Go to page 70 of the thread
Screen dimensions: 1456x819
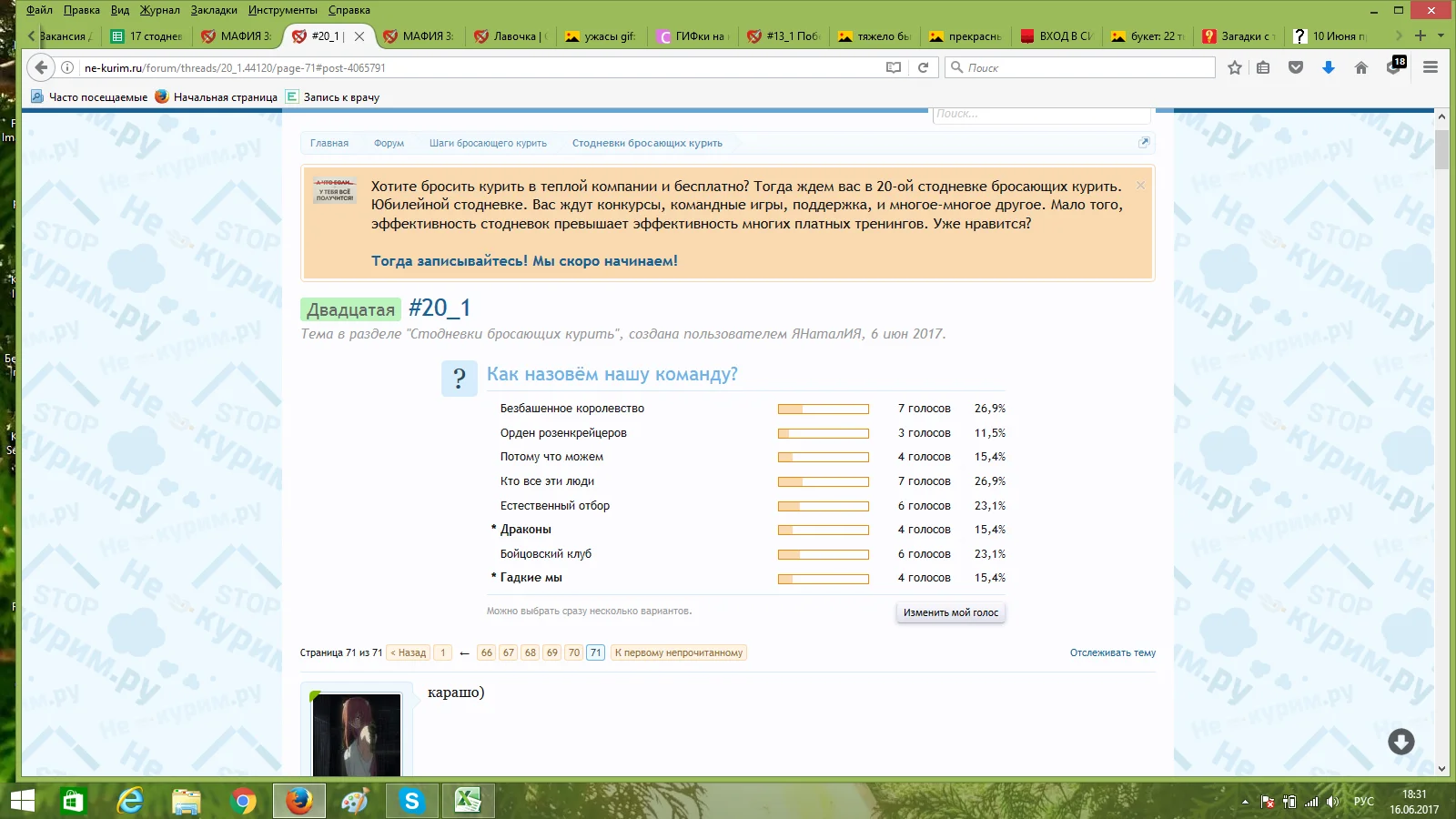(573, 652)
